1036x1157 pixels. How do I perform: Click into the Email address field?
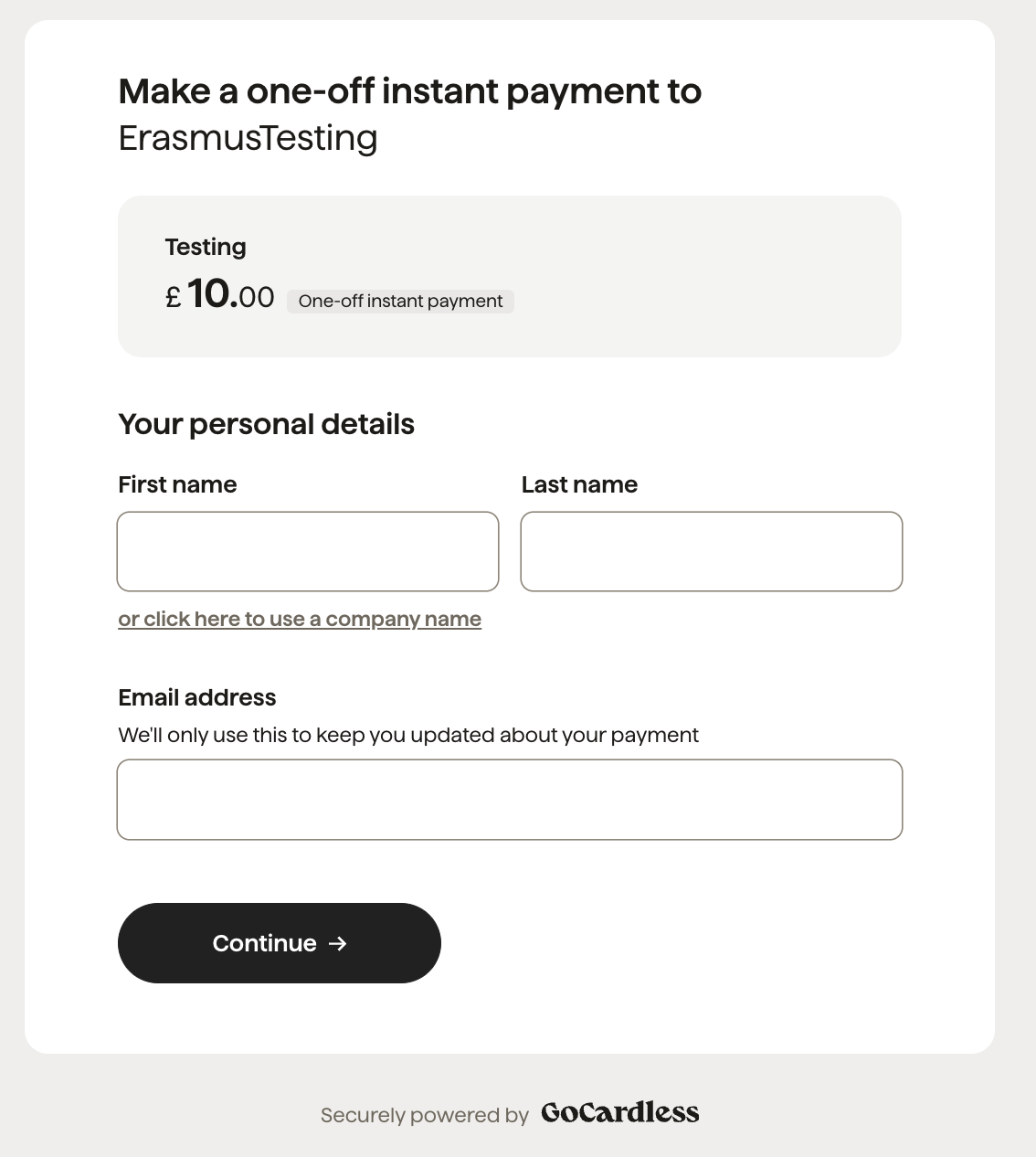click(x=510, y=800)
